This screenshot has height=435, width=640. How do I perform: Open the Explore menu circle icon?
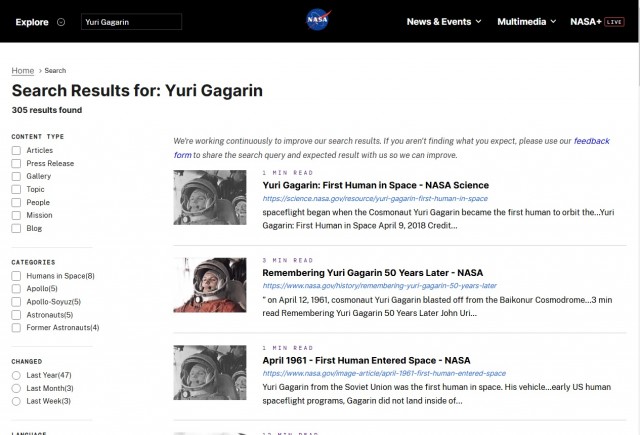pos(61,22)
